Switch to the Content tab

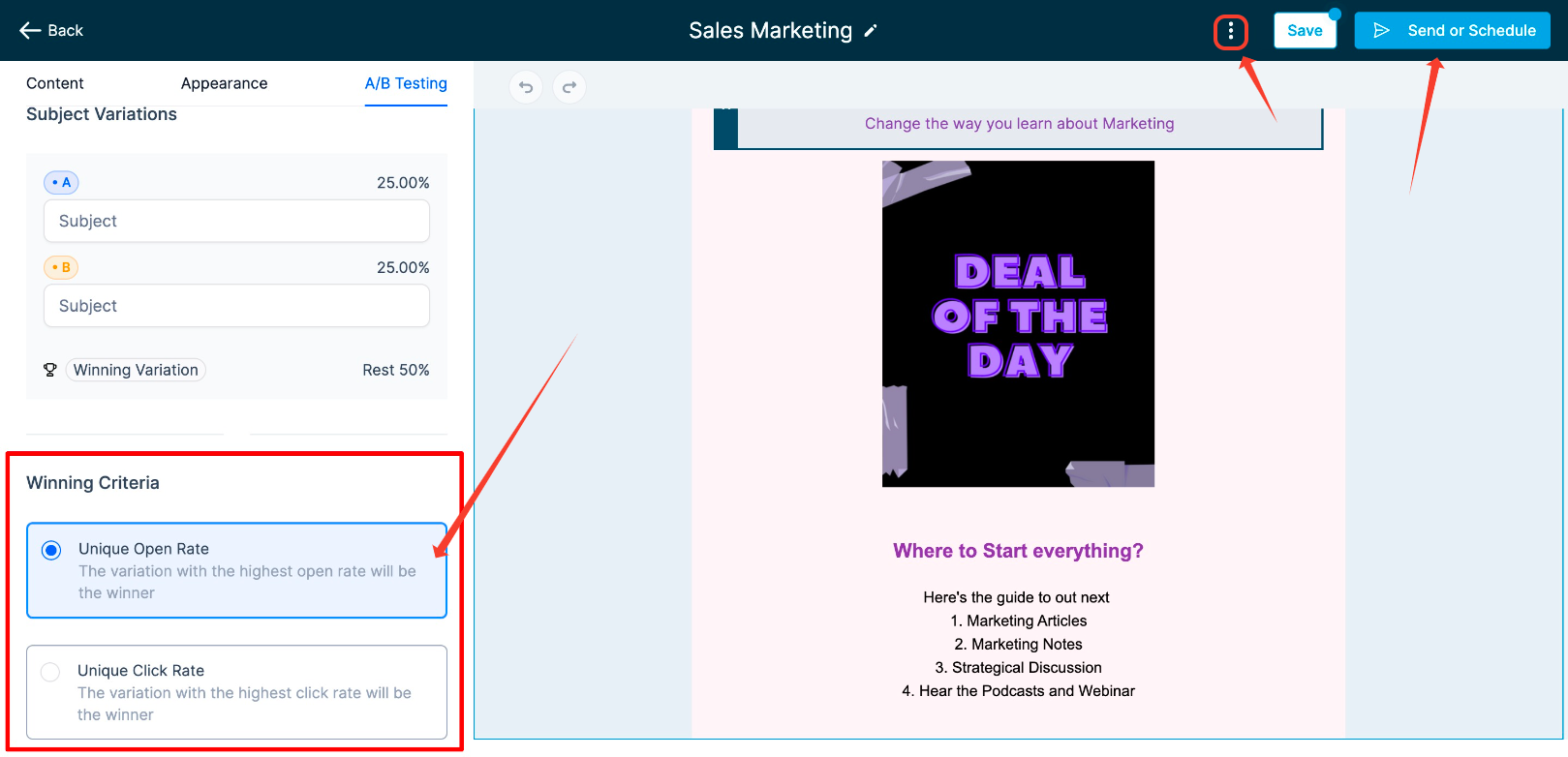point(55,83)
